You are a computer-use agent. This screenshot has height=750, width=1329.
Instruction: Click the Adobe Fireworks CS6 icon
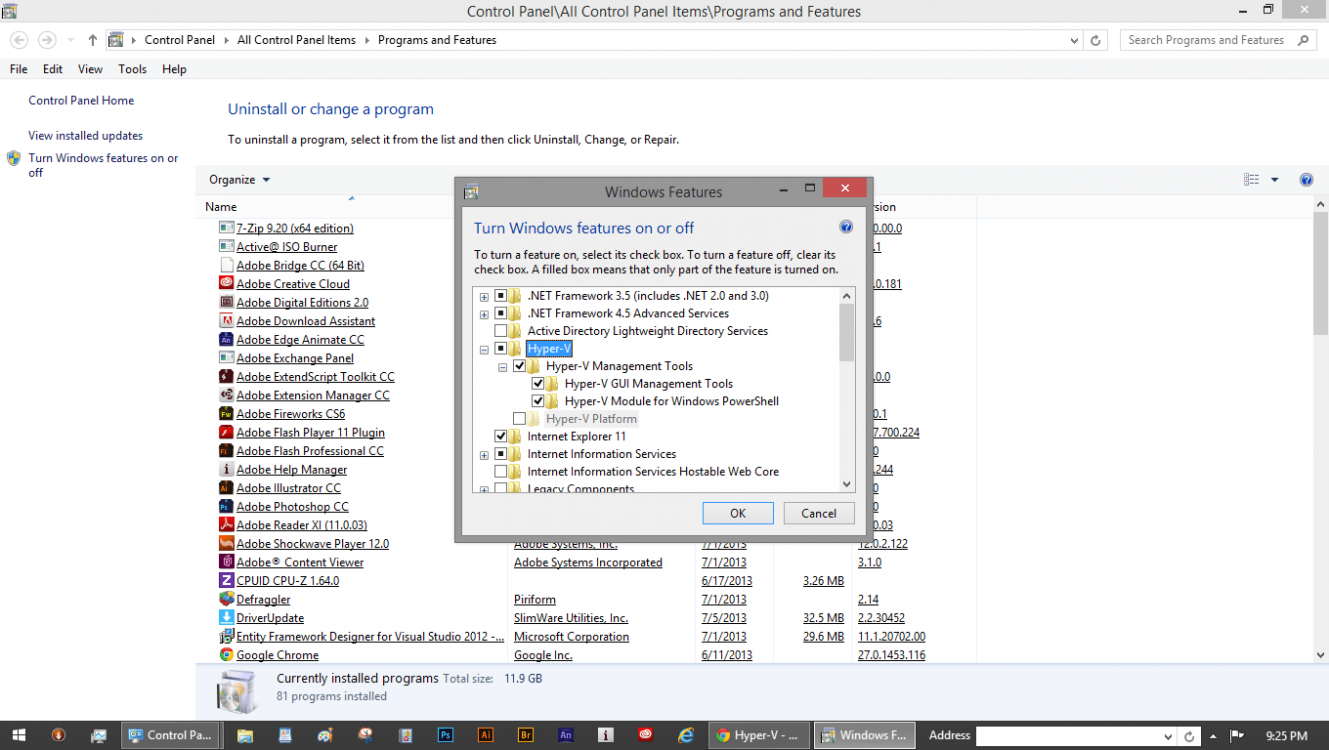tap(227, 413)
